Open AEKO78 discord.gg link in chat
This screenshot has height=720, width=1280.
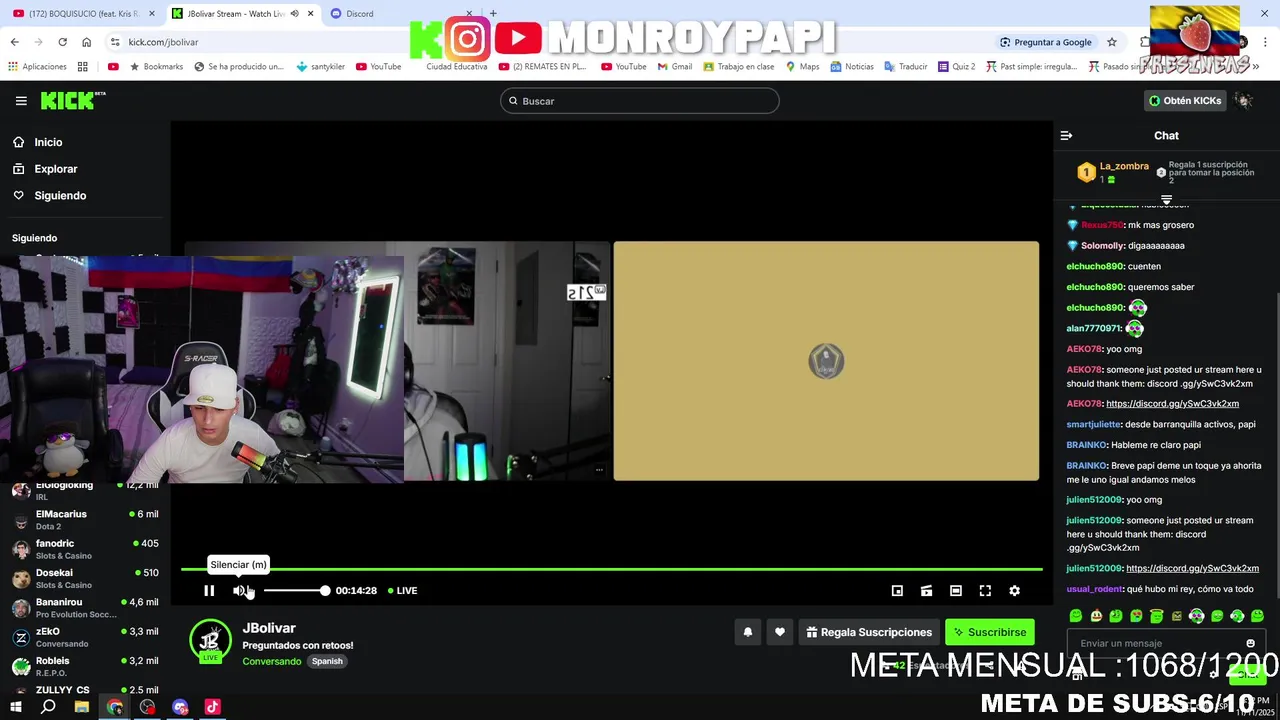point(1172,404)
